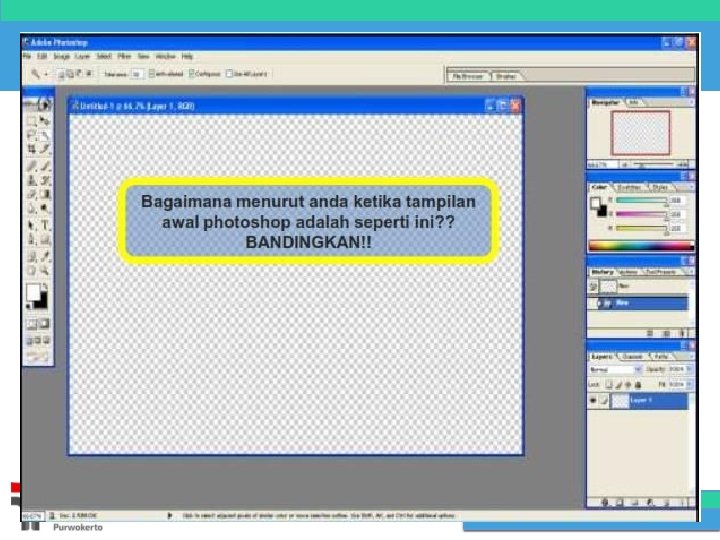Switch to the Swatches tab
Screen dimensions: 720x540
pos(627,187)
